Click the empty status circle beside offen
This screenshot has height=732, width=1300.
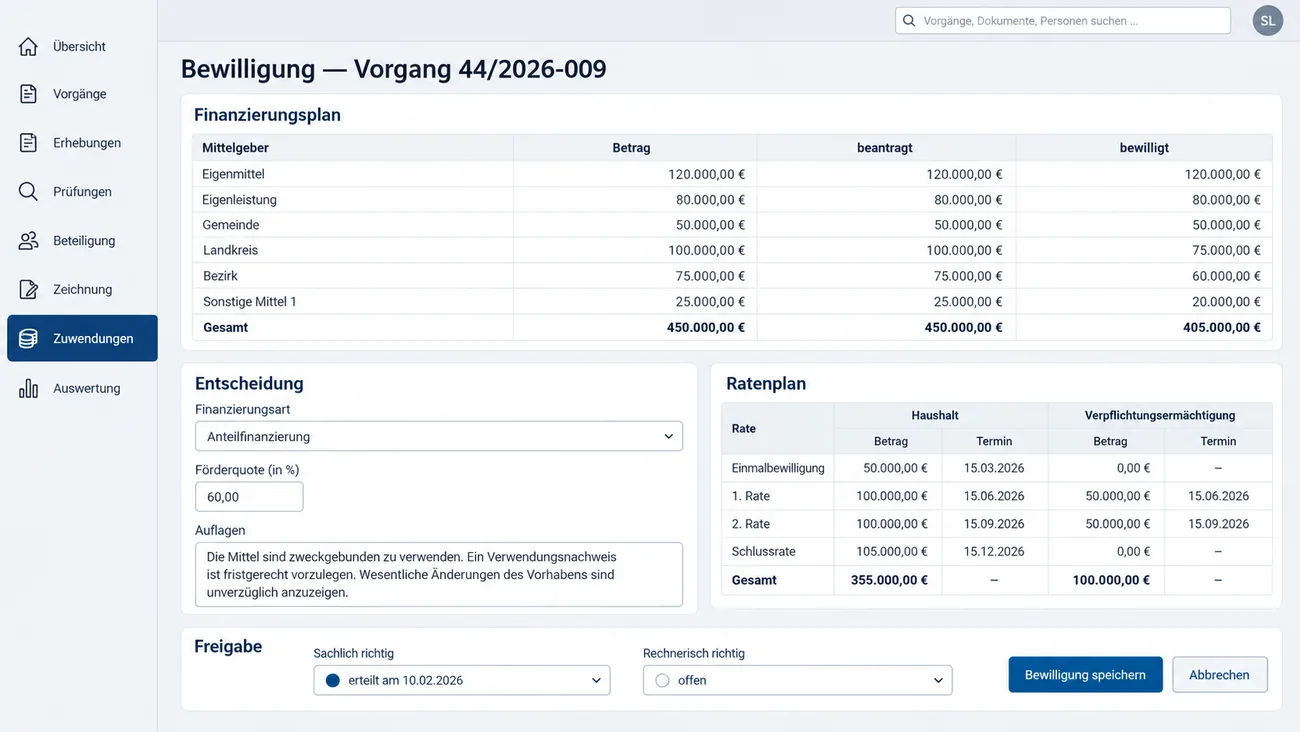coord(662,680)
